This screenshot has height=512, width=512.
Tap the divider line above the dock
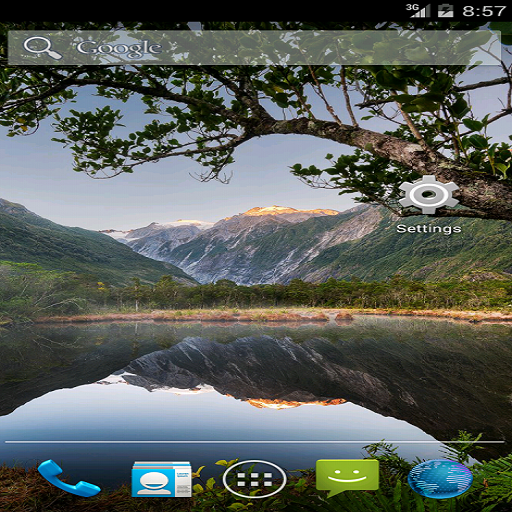coord(255,442)
